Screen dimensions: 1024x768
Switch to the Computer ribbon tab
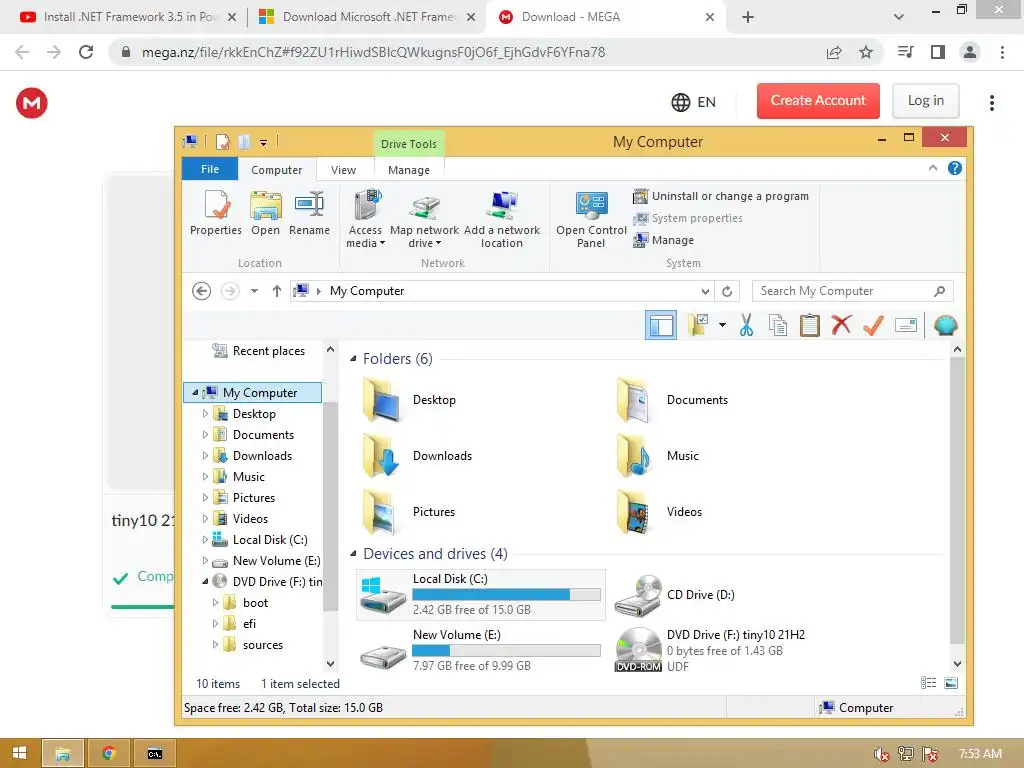277,170
